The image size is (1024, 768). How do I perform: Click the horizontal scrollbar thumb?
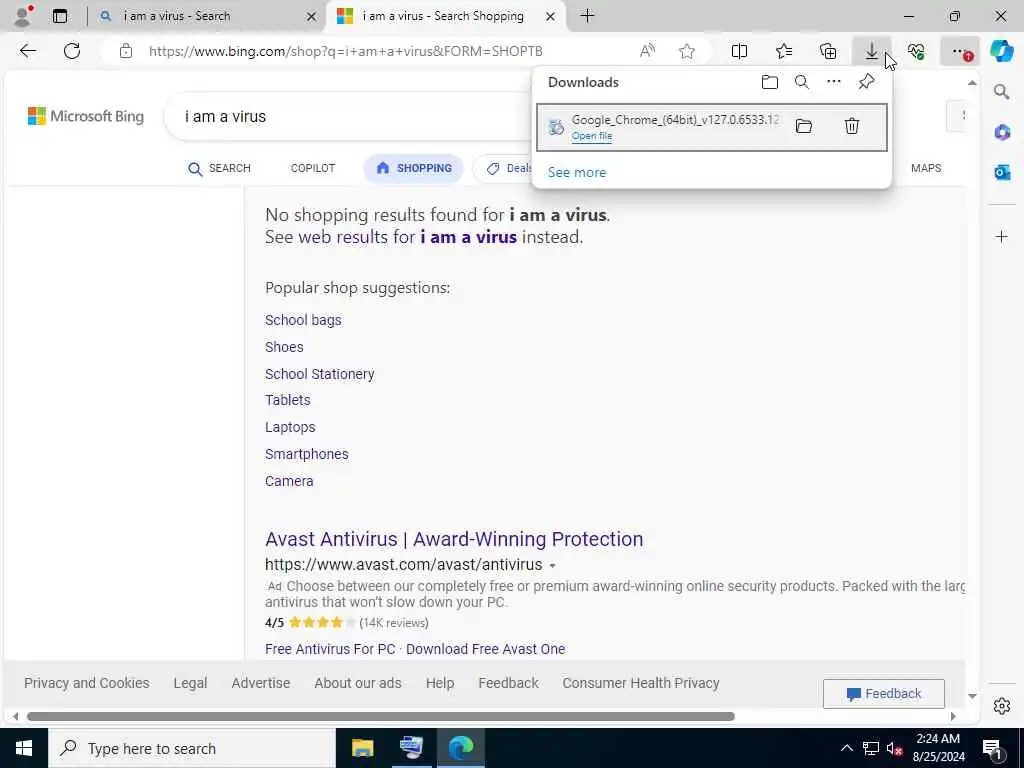[381, 716]
